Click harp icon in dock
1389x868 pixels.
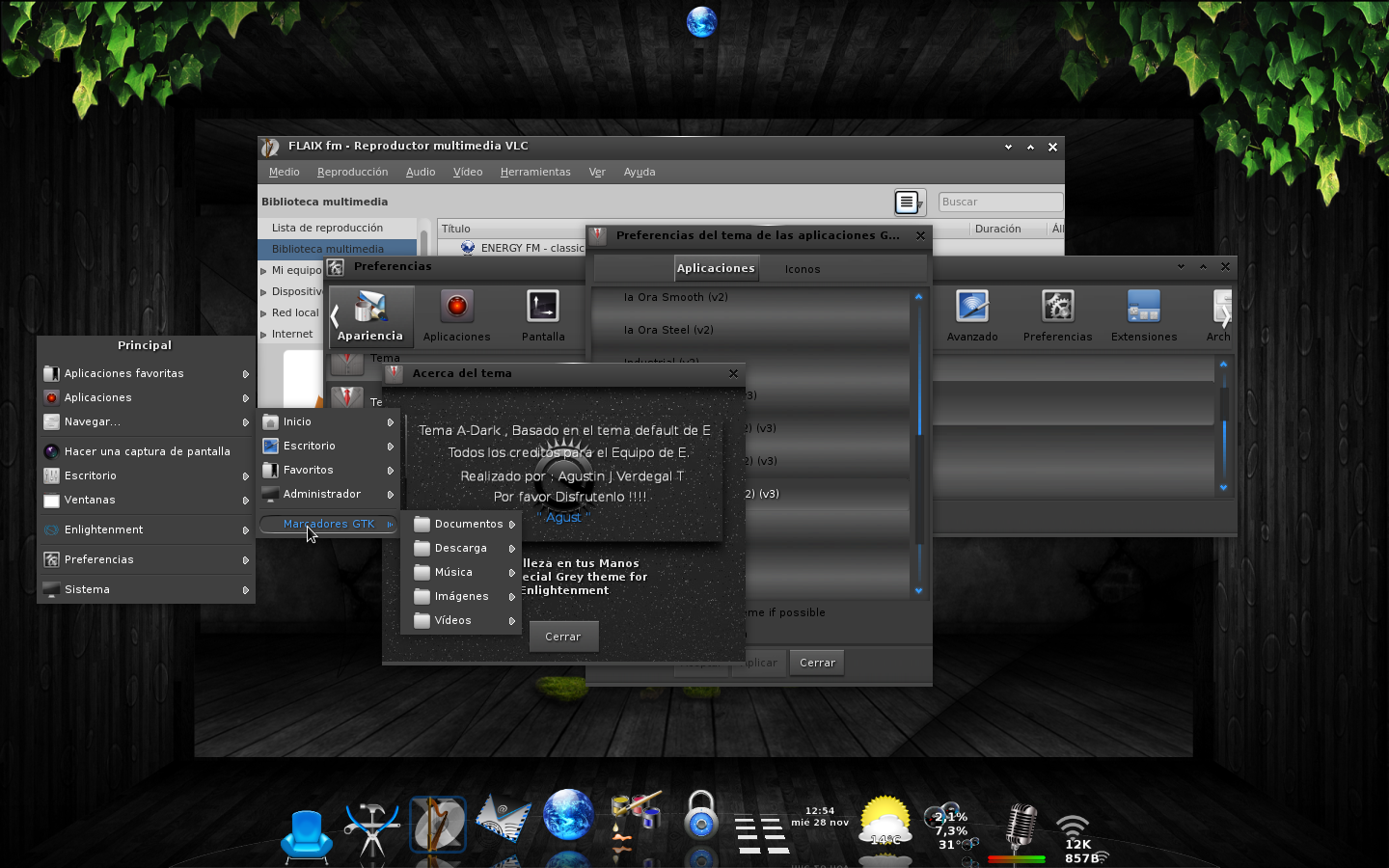click(x=438, y=825)
